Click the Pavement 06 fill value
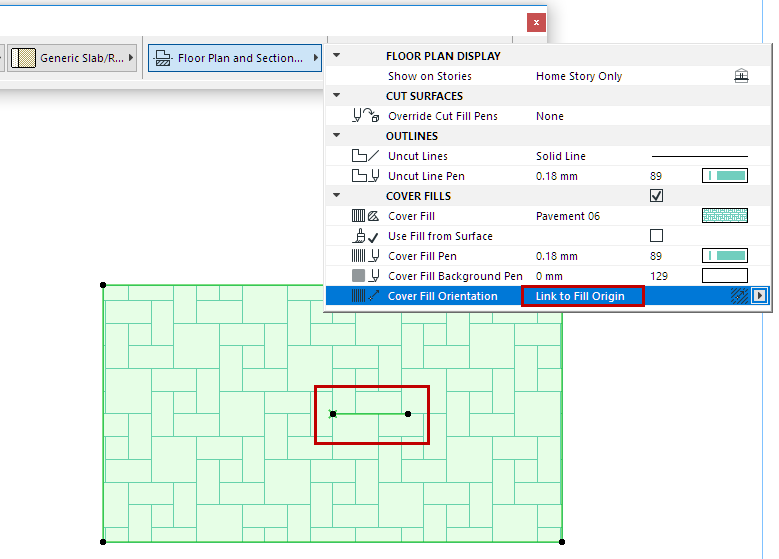Image resolution: width=779 pixels, height=559 pixels. pyautogui.click(x=568, y=216)
